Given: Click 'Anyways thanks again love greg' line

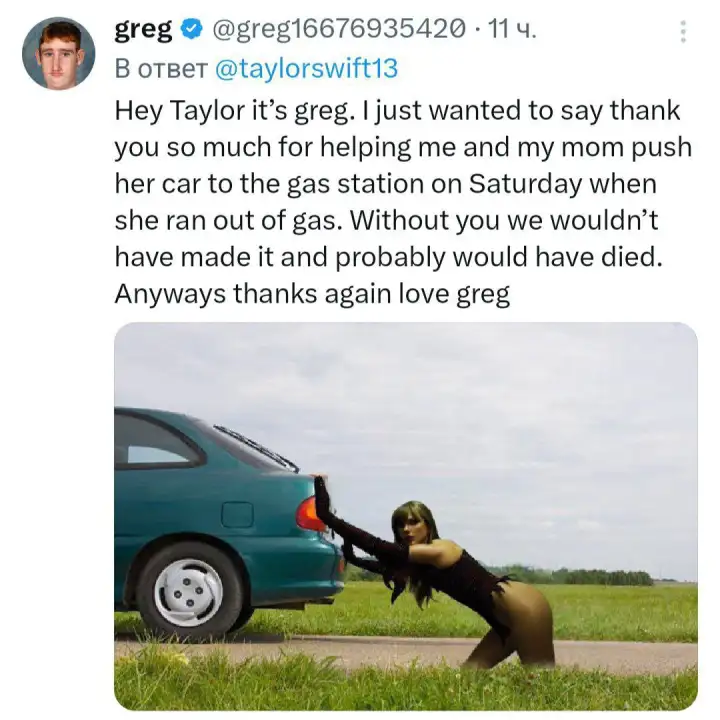Looking at the screenshot, I should (x=312, y=294).
